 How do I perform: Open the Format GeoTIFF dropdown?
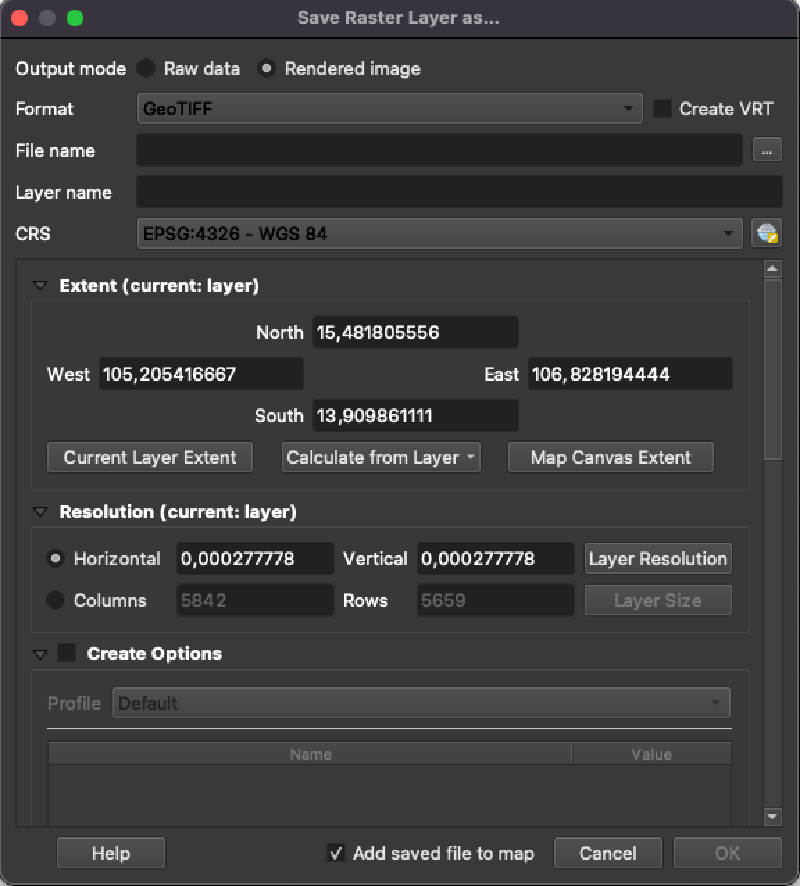tap(389, 109)
